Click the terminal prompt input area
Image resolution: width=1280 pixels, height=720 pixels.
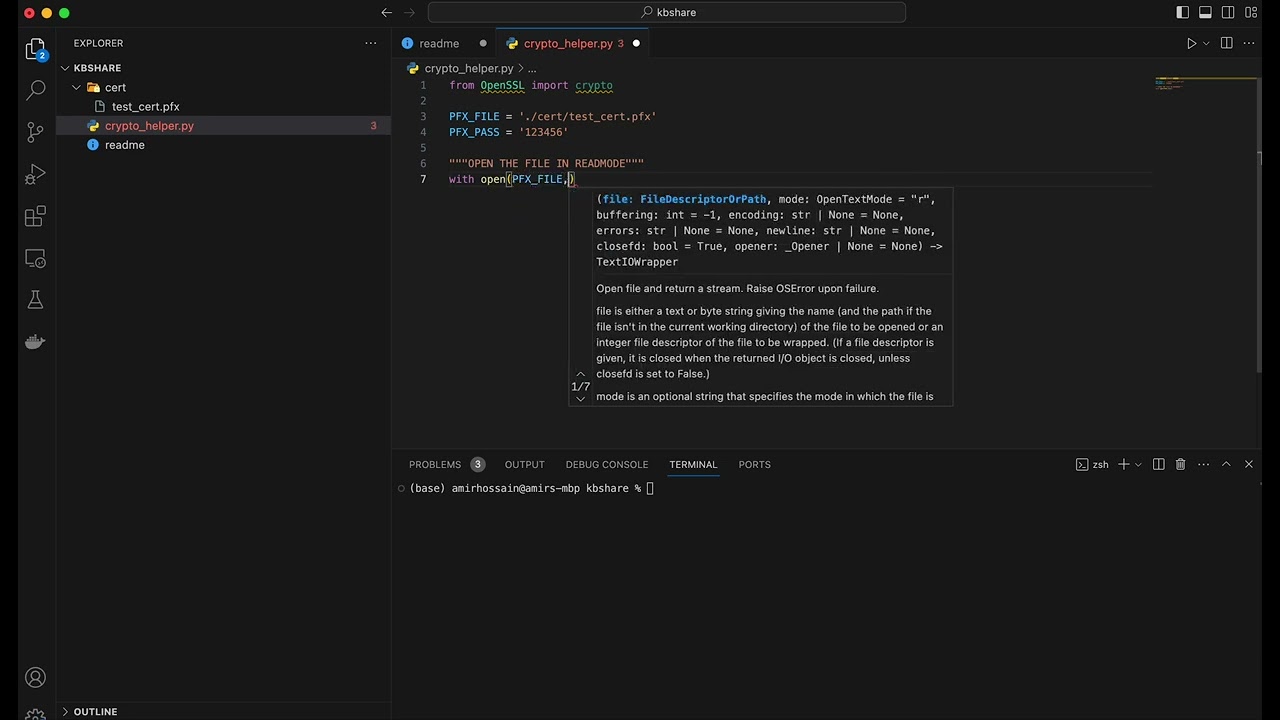click(x=650, y=488)
